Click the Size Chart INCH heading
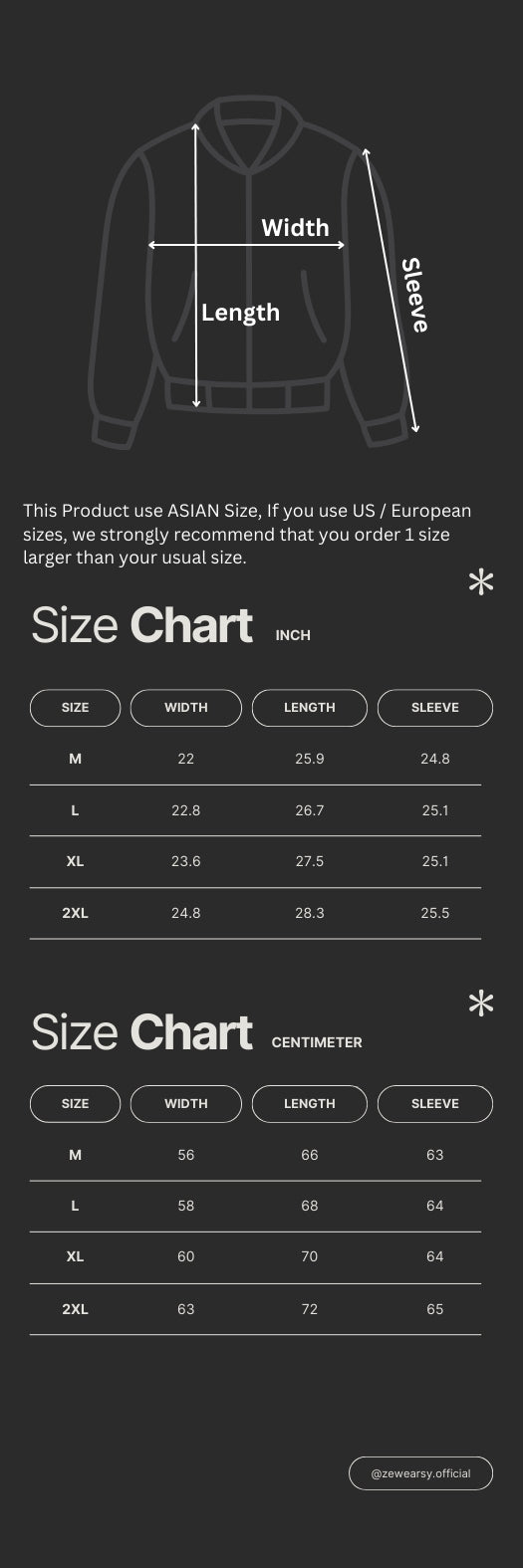Image resolution: width=523 pixels, height=1568 pixels. coord(170,625)
